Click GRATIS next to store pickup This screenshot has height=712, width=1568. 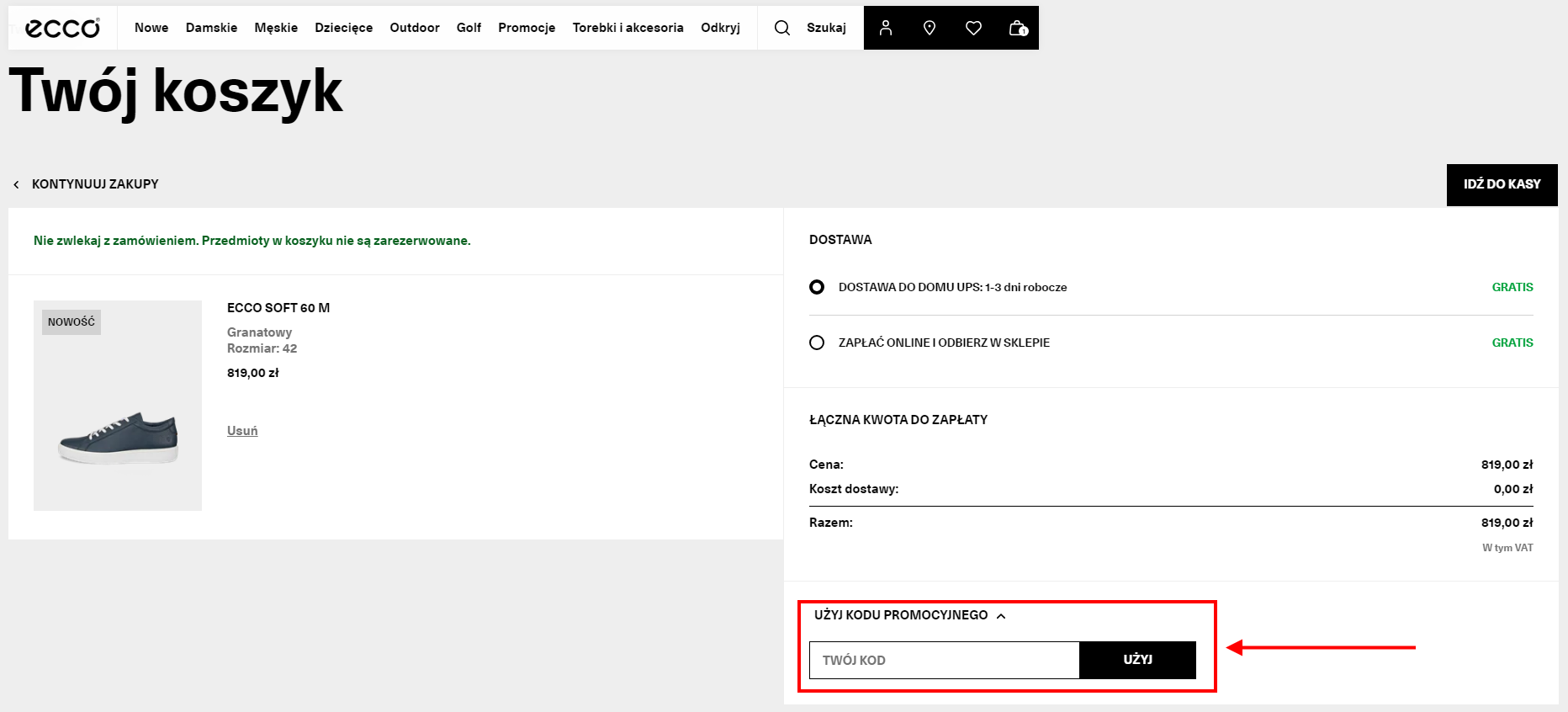tap(1512, 343)
